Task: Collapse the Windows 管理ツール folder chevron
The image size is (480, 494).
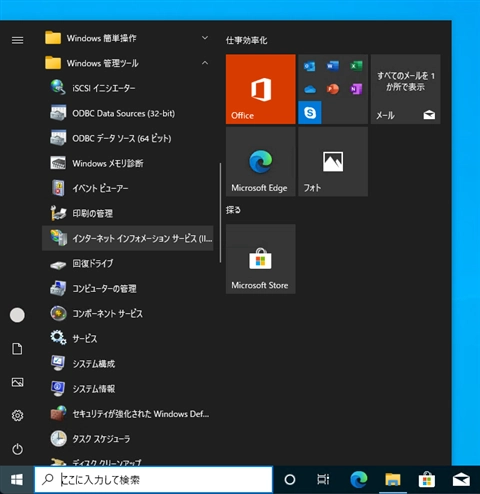Action: pyautogui.click(x=205, y=63)
